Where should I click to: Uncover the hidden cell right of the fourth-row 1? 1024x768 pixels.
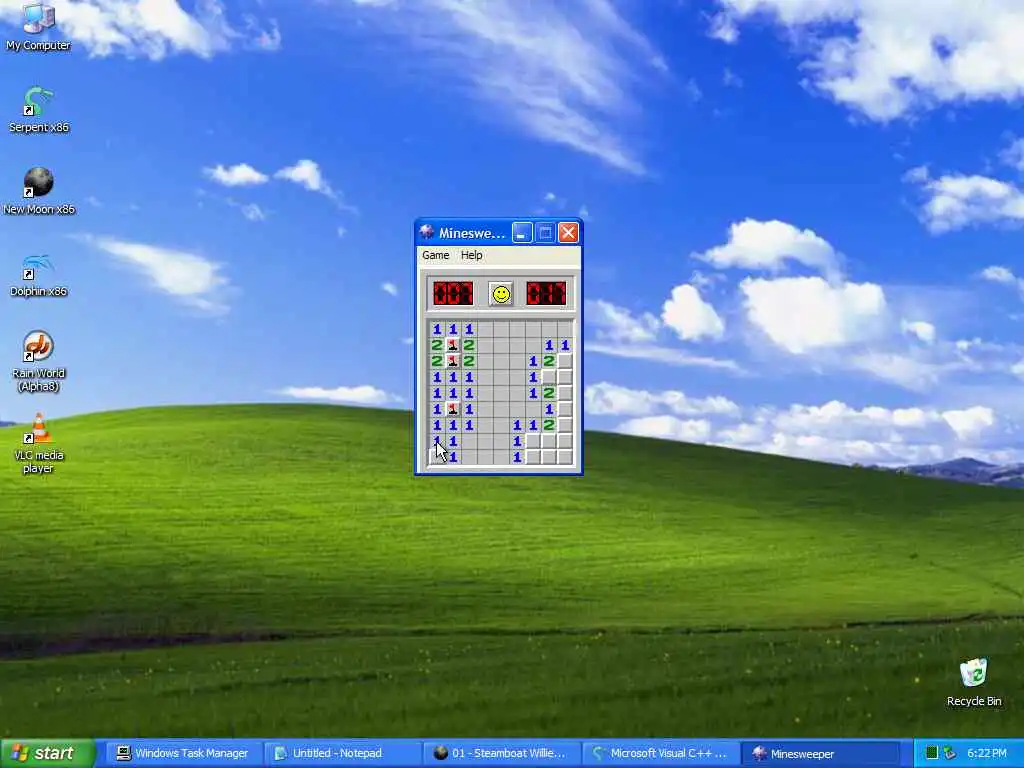(549, 377)
